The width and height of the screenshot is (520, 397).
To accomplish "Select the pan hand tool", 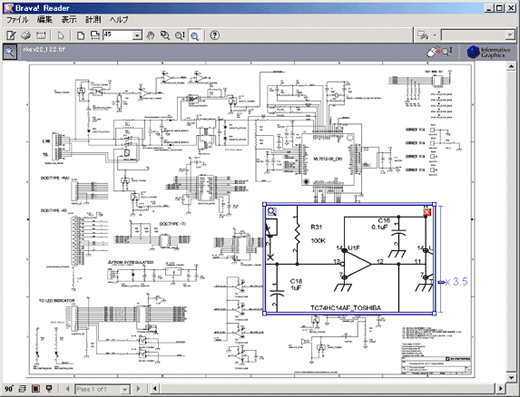I will [151, 35].
